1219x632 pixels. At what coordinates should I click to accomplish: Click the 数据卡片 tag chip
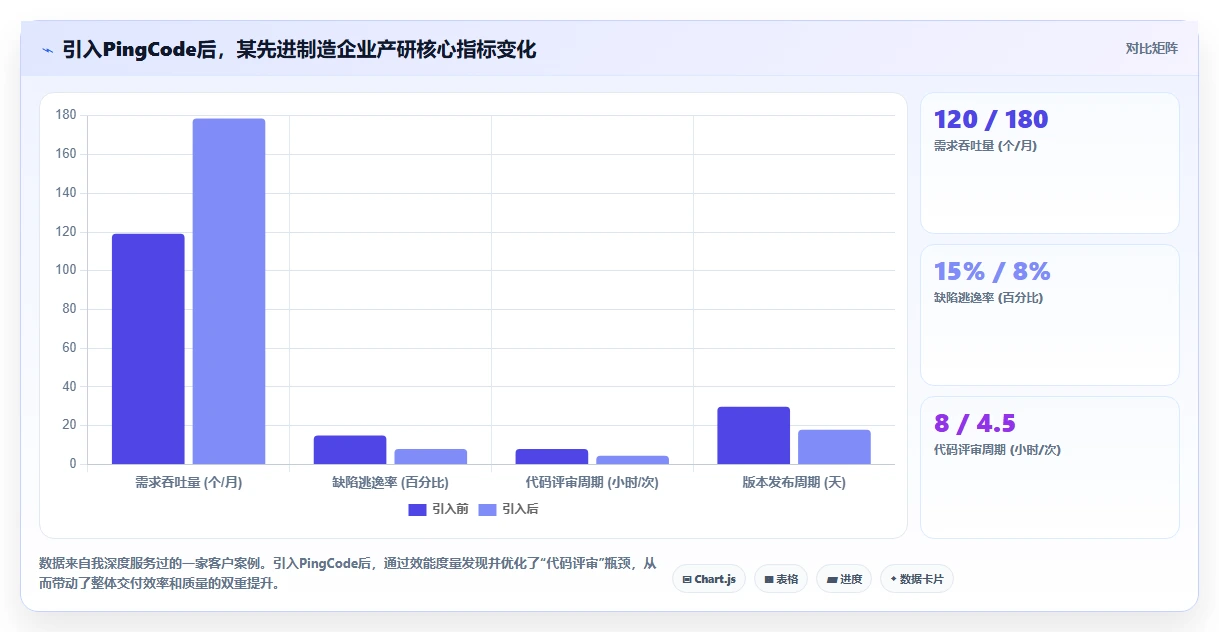(x=917, y=579)
